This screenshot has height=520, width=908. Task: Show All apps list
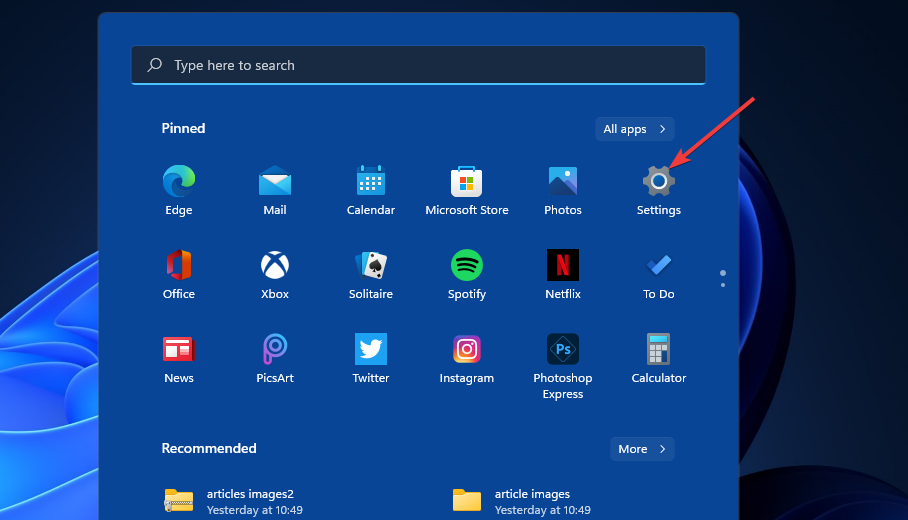coord(635,129)
